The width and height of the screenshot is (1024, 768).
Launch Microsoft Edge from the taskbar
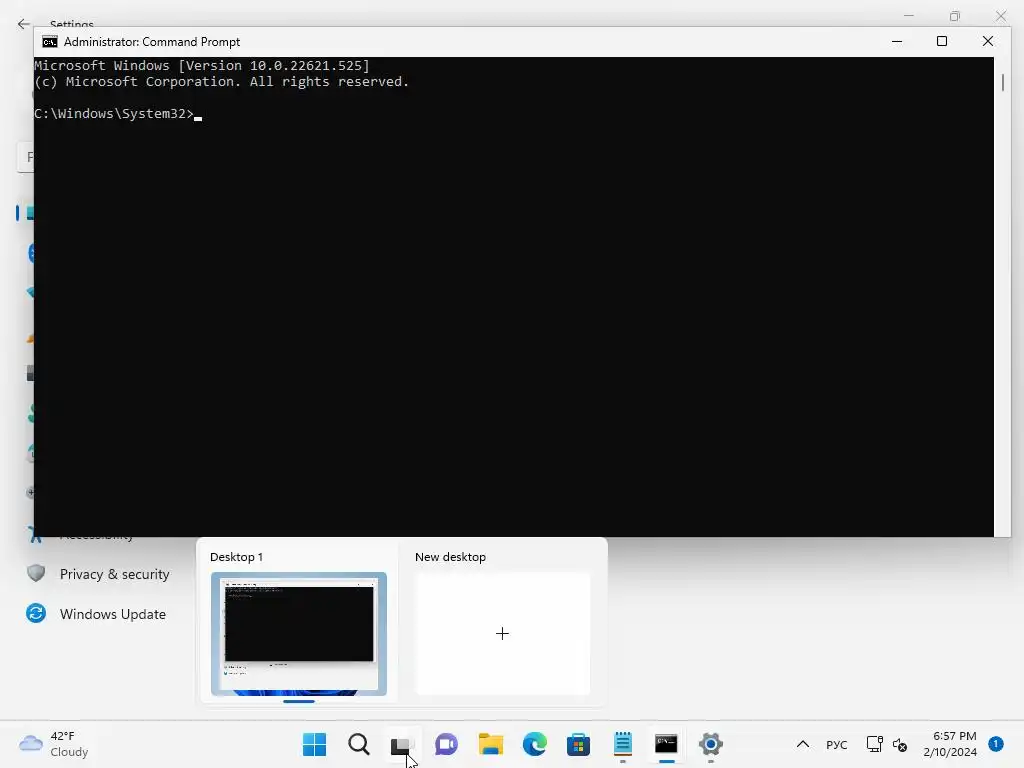[534, 744]
